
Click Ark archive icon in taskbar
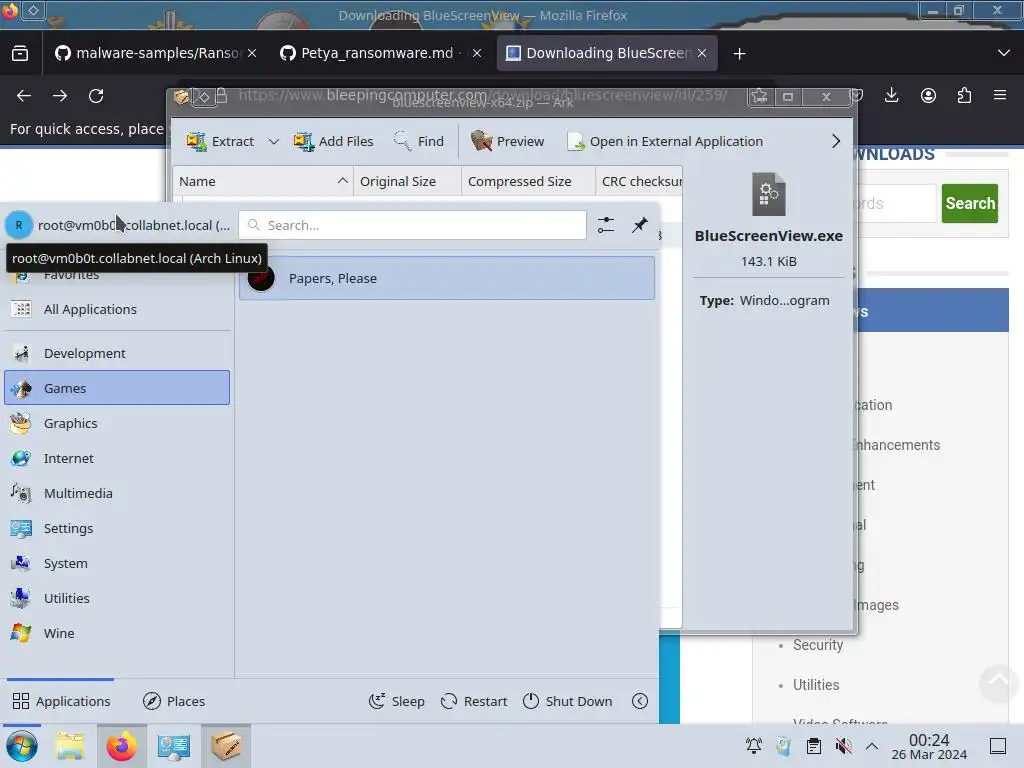[x=226, y=746]
